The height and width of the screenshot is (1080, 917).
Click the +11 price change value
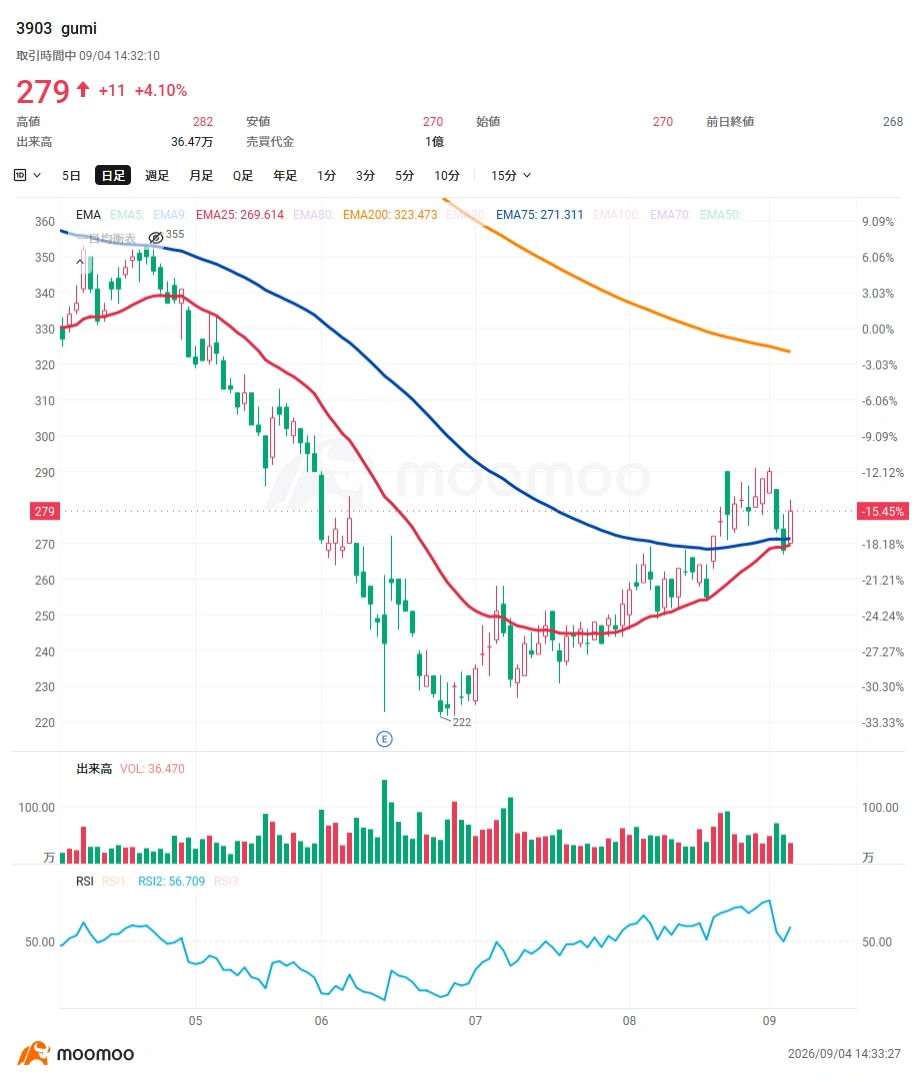(112, 90)
